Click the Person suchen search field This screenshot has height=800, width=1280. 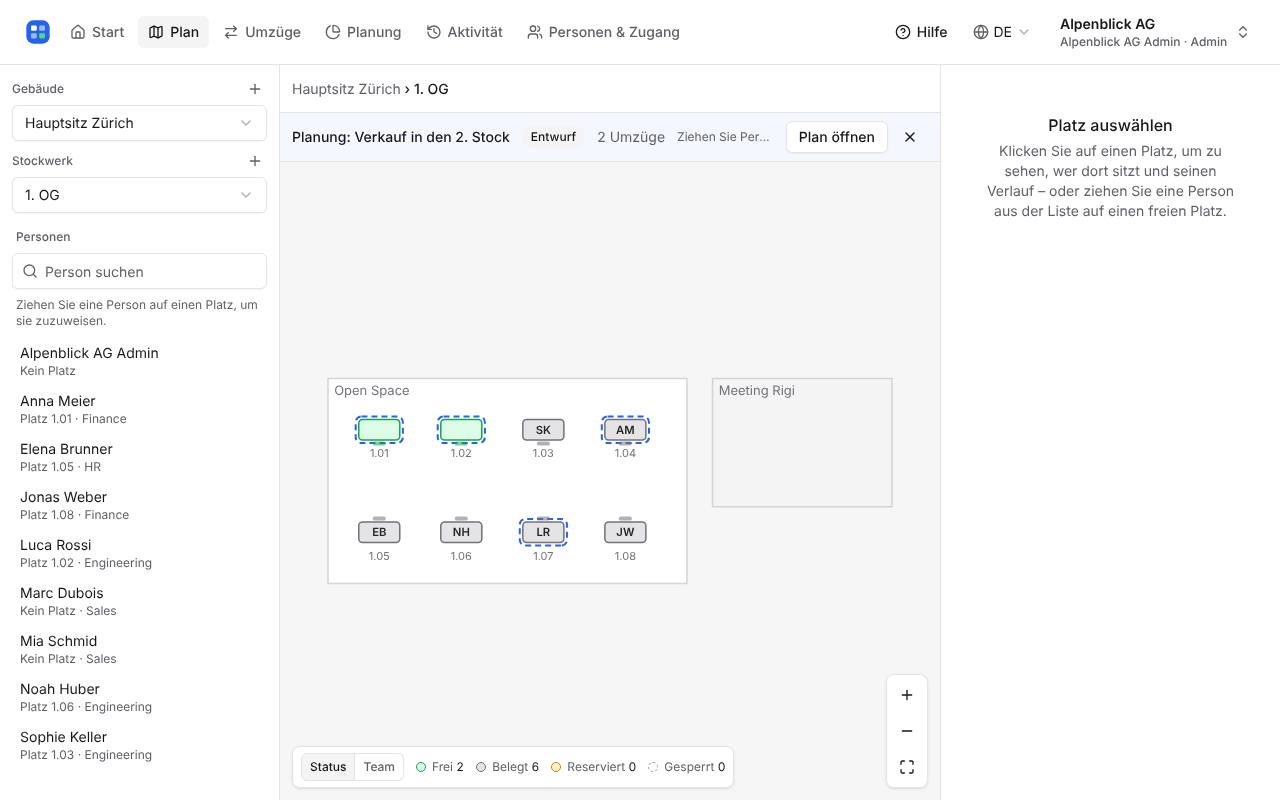139,272
